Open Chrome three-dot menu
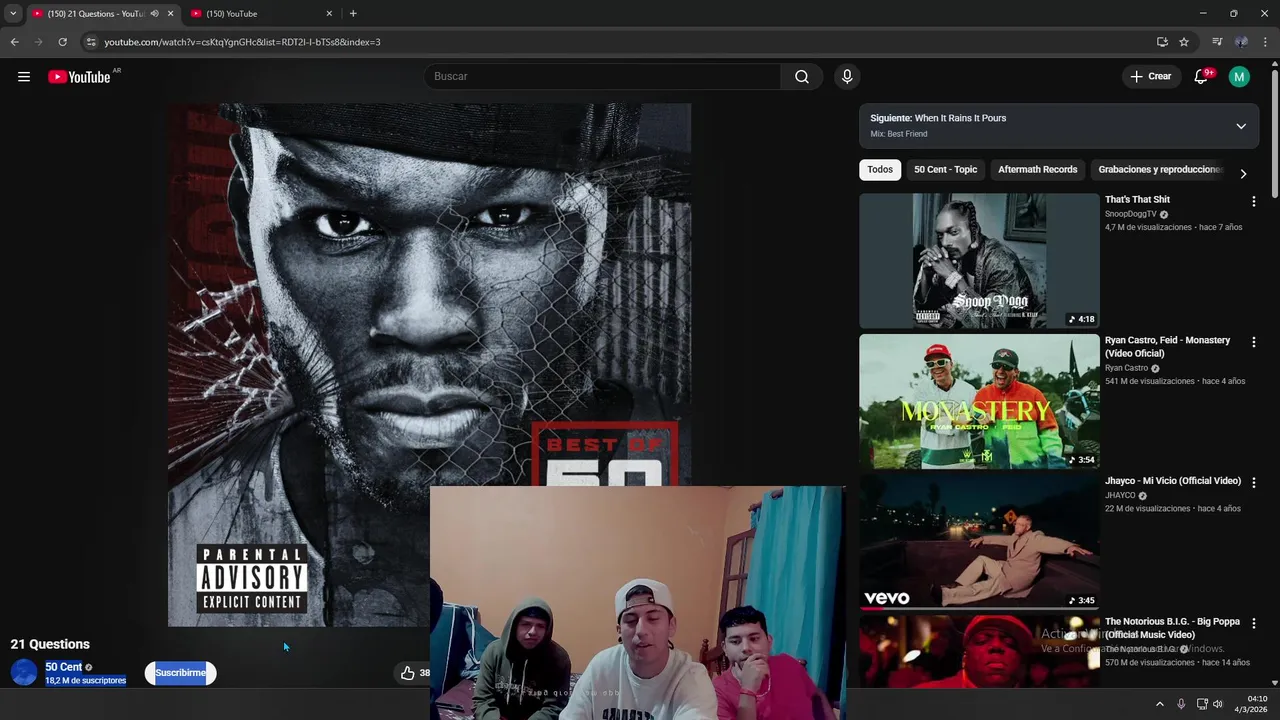This screenshot has height=720, width=1280. pos(1265,42)
